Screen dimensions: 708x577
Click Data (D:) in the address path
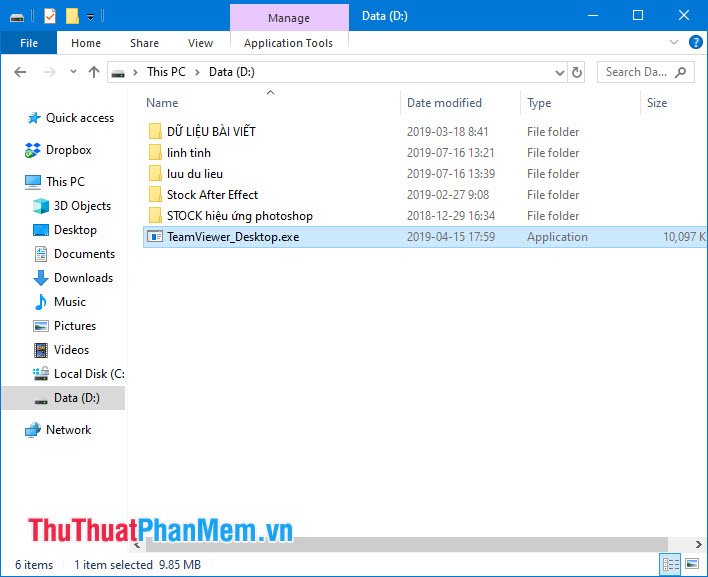232,72
